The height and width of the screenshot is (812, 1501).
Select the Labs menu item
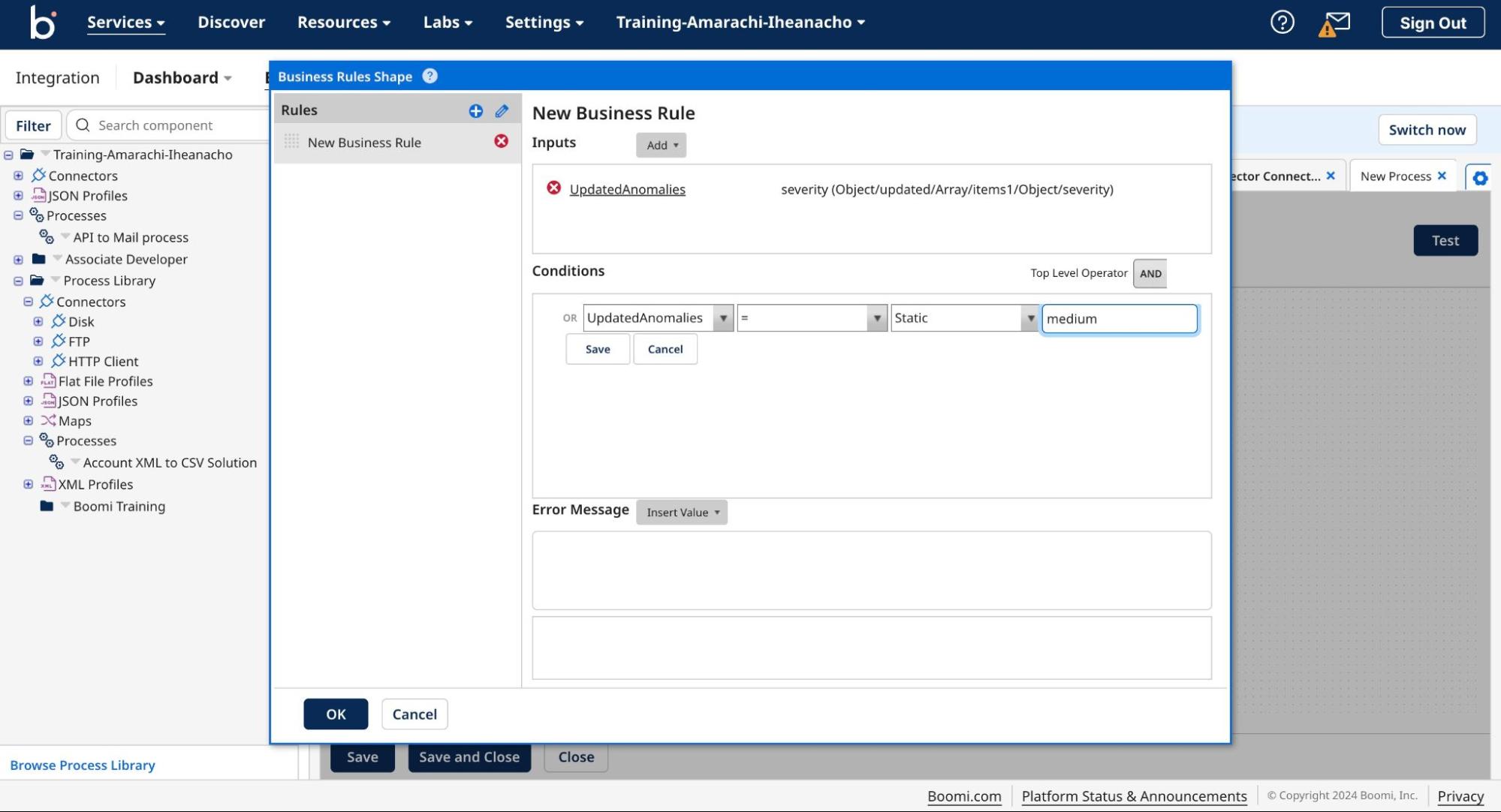coord(447,22)
